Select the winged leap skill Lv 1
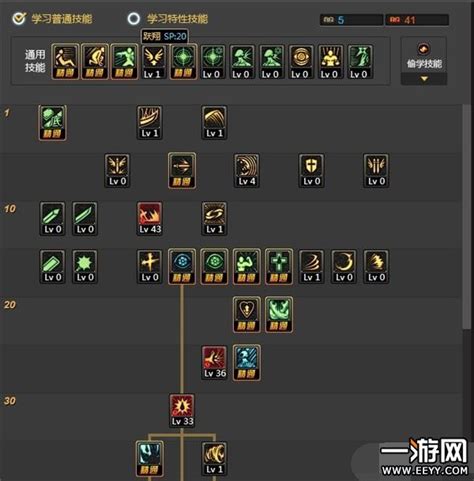The width and height of the screenshot is (474, 481). pyautogui.click(x=153, y=62)
